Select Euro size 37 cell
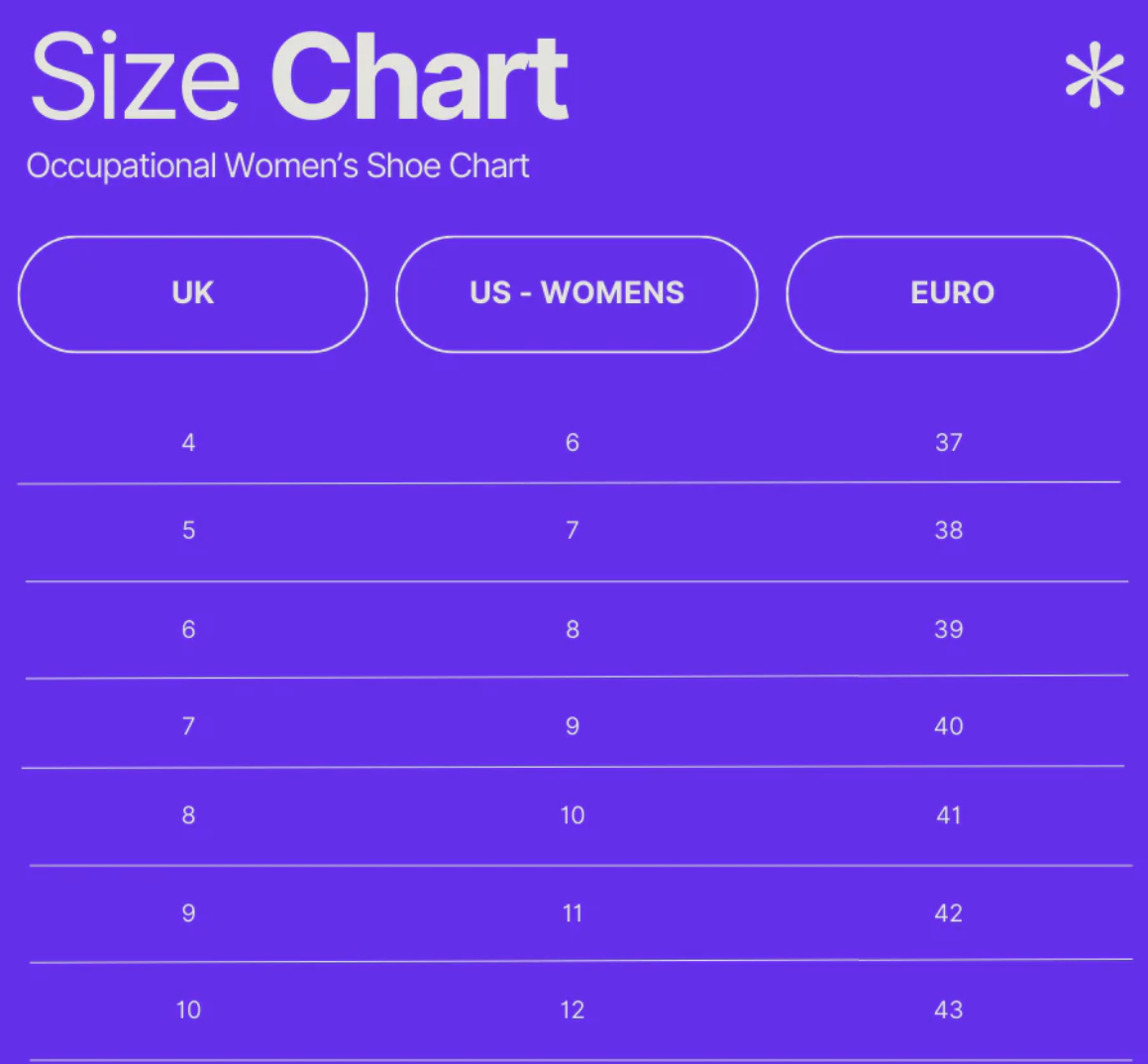Viewport: 1148px width, 1064px height. point(948,443)
